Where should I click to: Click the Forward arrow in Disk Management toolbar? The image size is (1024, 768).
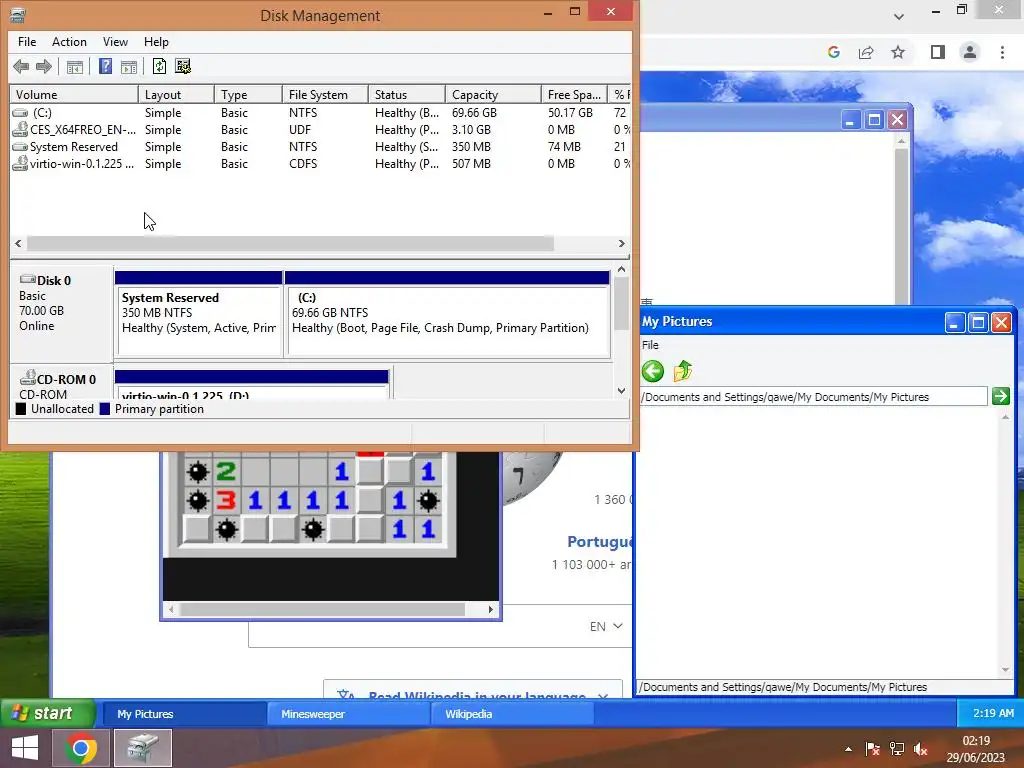(x=44, y=66)
